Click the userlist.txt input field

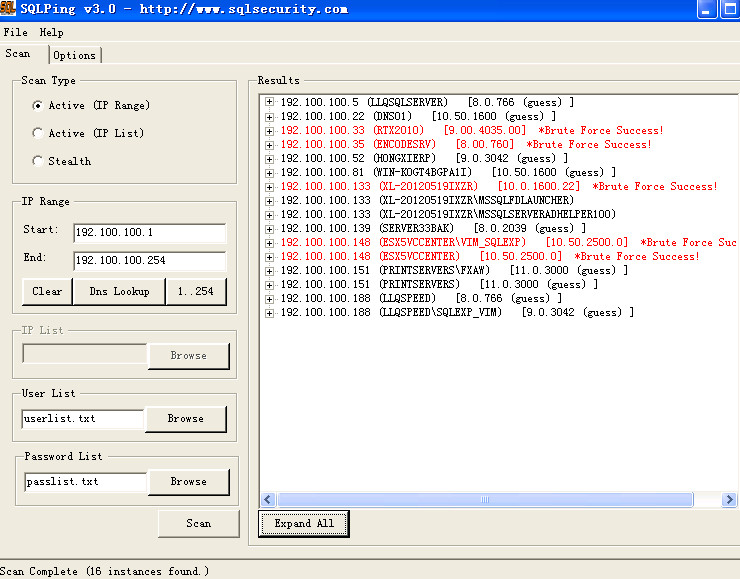pyautogui.click(x=83, y=419)
